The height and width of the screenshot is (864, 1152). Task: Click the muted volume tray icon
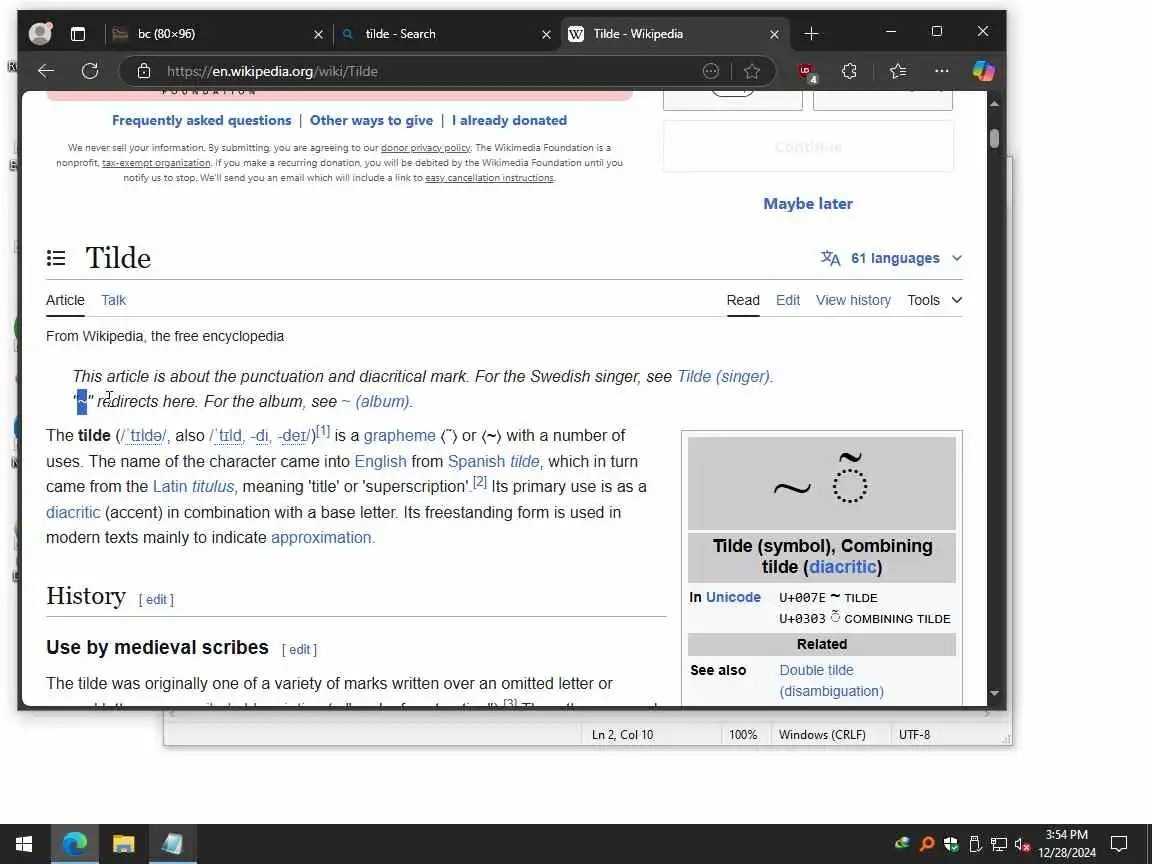coord(1022,844)
